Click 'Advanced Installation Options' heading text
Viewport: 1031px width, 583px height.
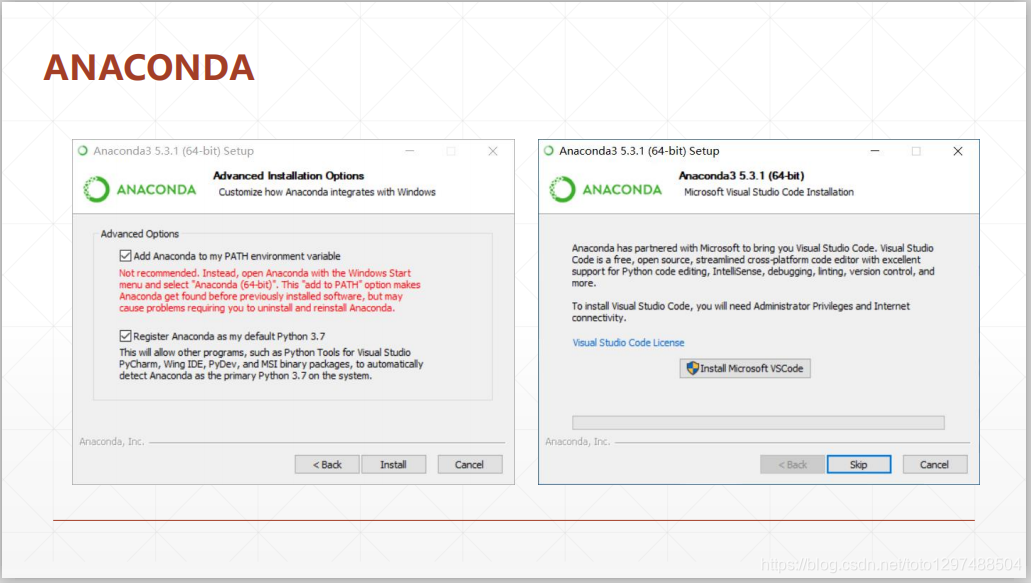[289, 175]
